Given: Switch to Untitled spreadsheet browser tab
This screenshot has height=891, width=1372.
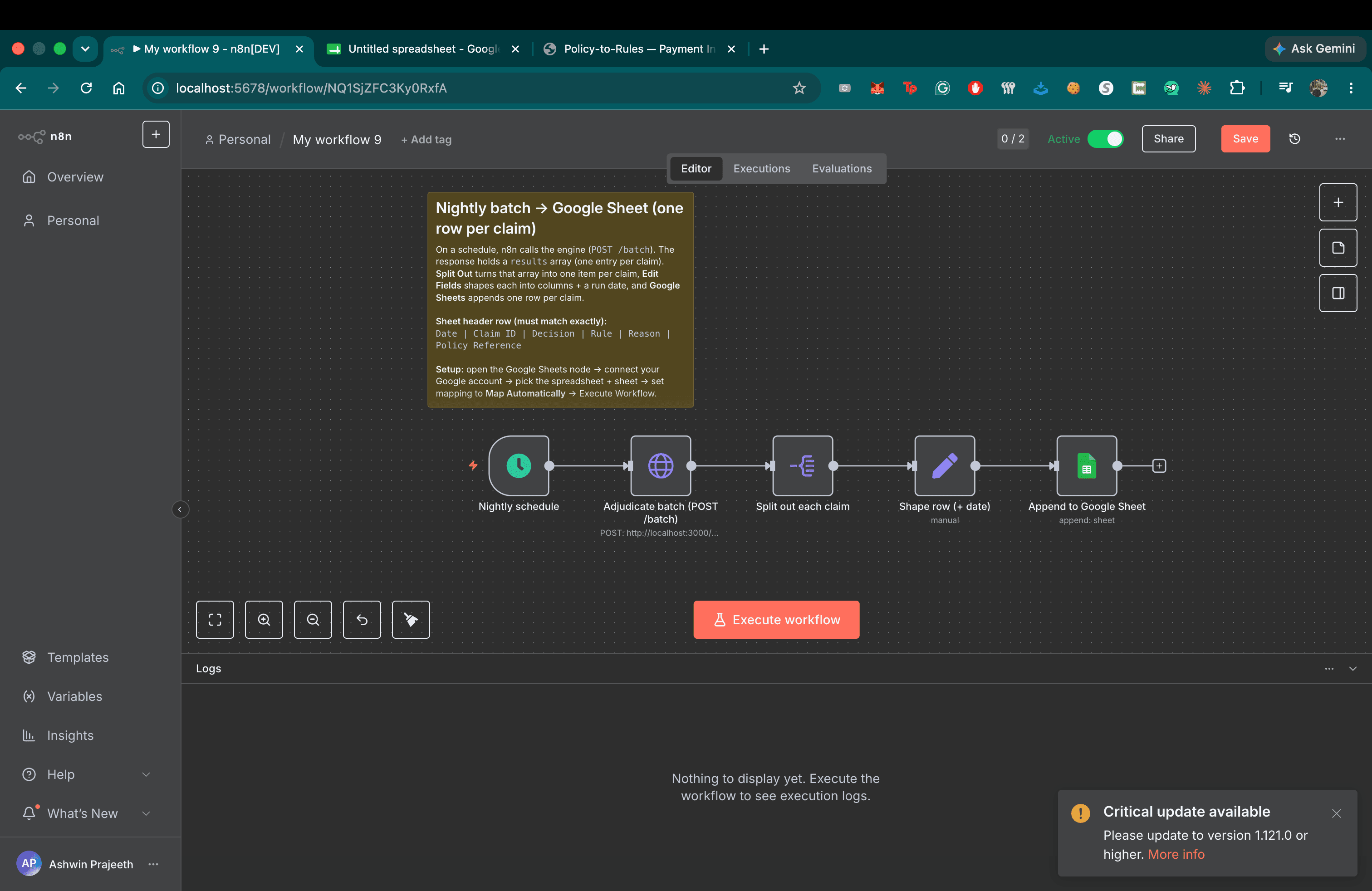Looking at the screenshot, I should coord(422,49).
